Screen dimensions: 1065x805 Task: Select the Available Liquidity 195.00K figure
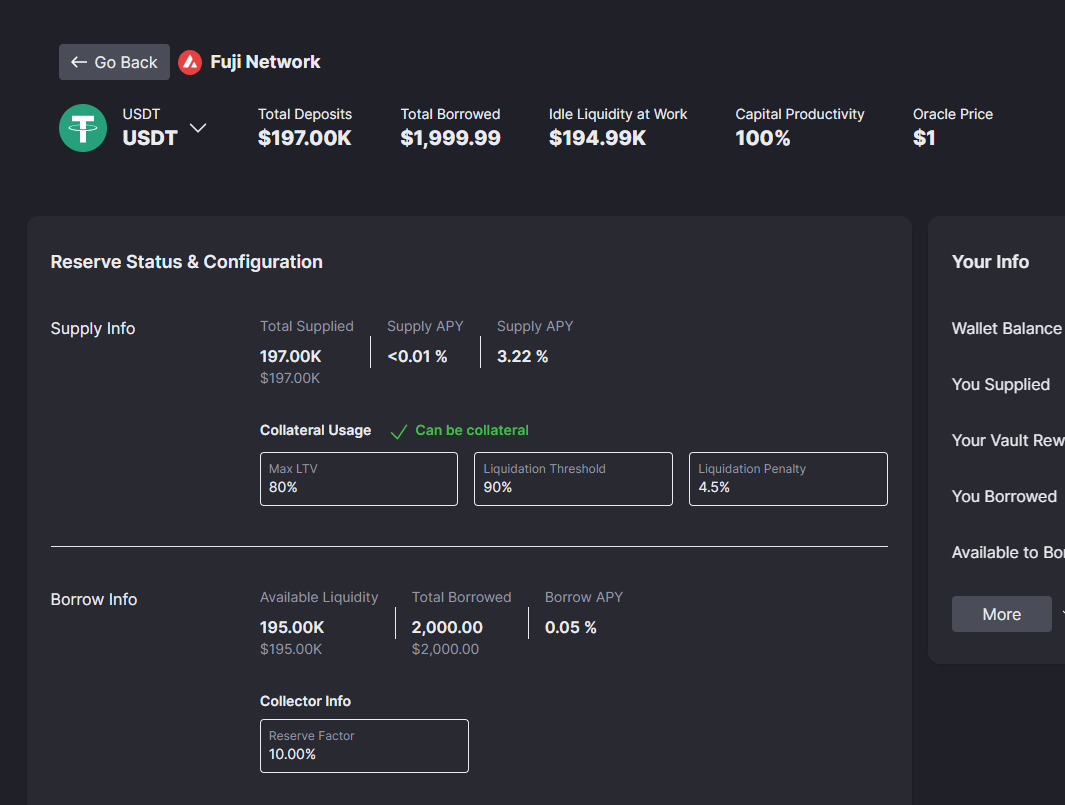point(292,628)
